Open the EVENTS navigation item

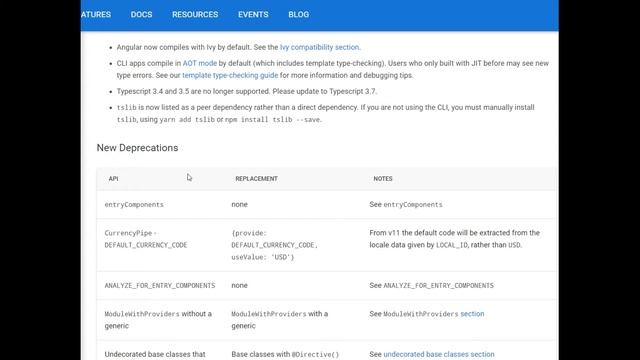coord(253,14)
